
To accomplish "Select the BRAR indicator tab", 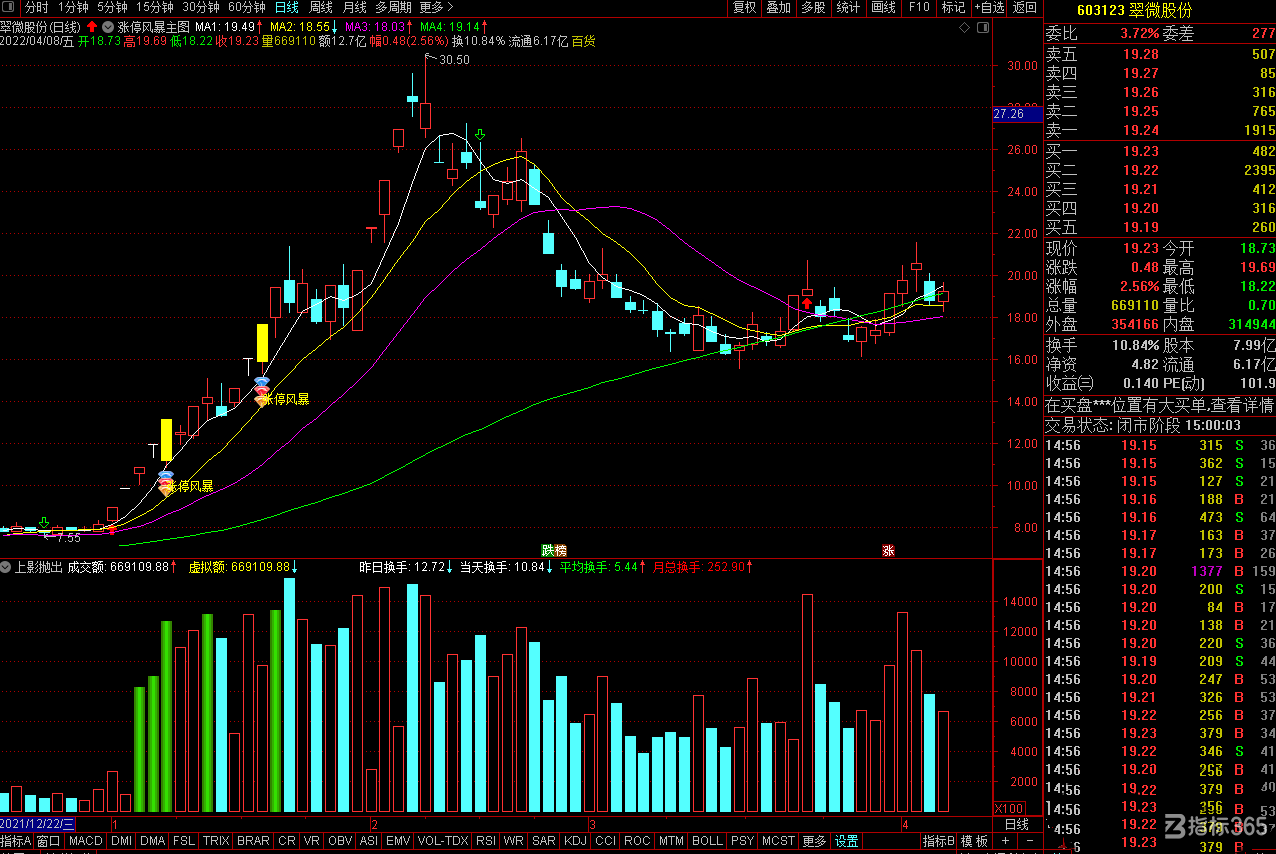I will tap(253, 841).
